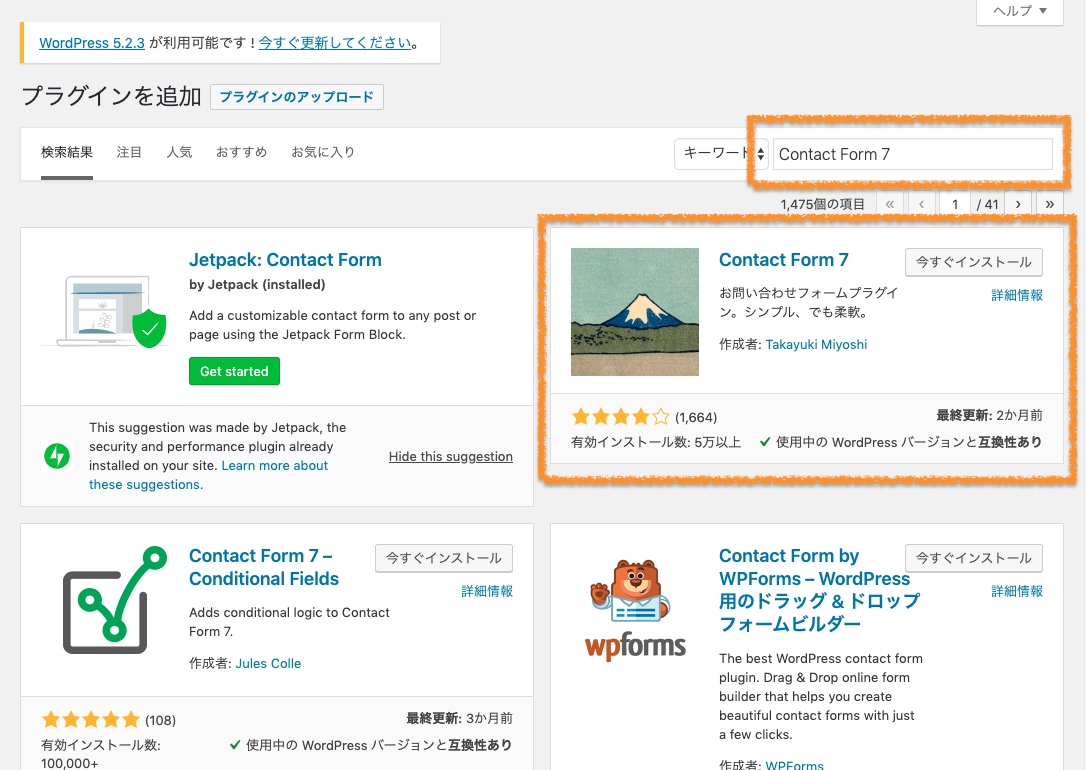The width and height of the screenshot is (1086, 770).
Task: Click the Hide this suggestion link
Action: click(450, 457)
